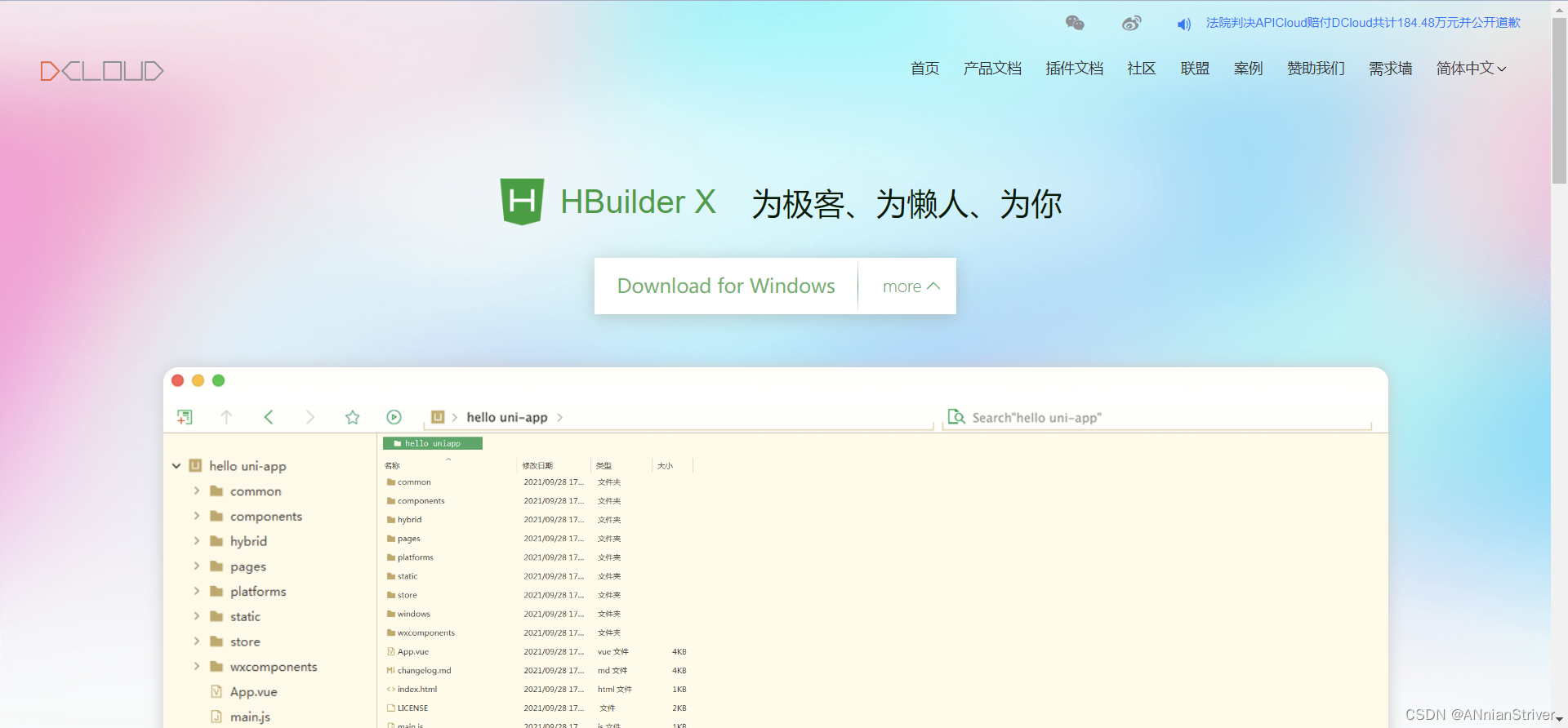Expand the platforms folder in tree
The image size is (1568, 728).
197,591
